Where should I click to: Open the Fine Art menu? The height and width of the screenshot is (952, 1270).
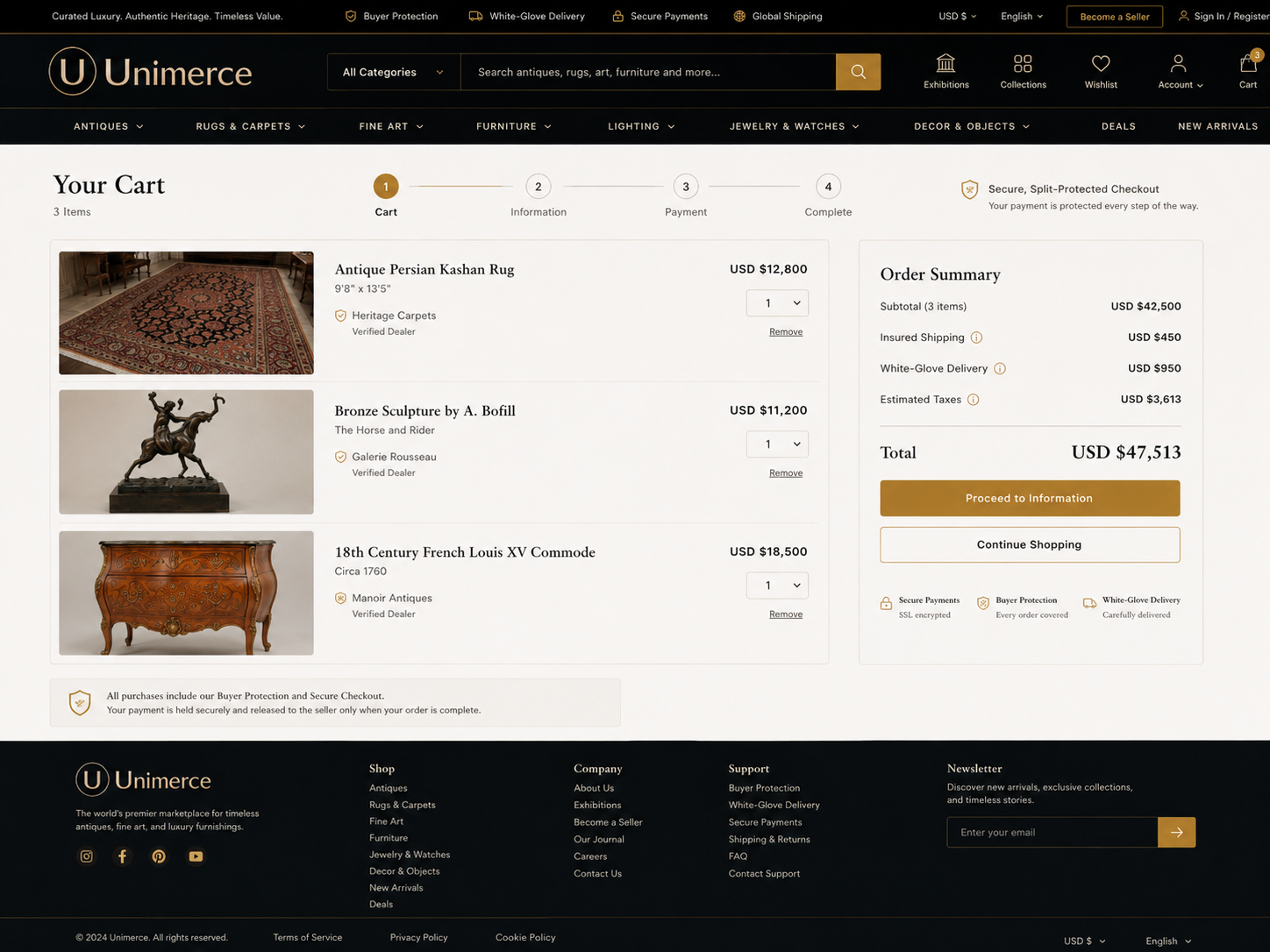(391, 126)
